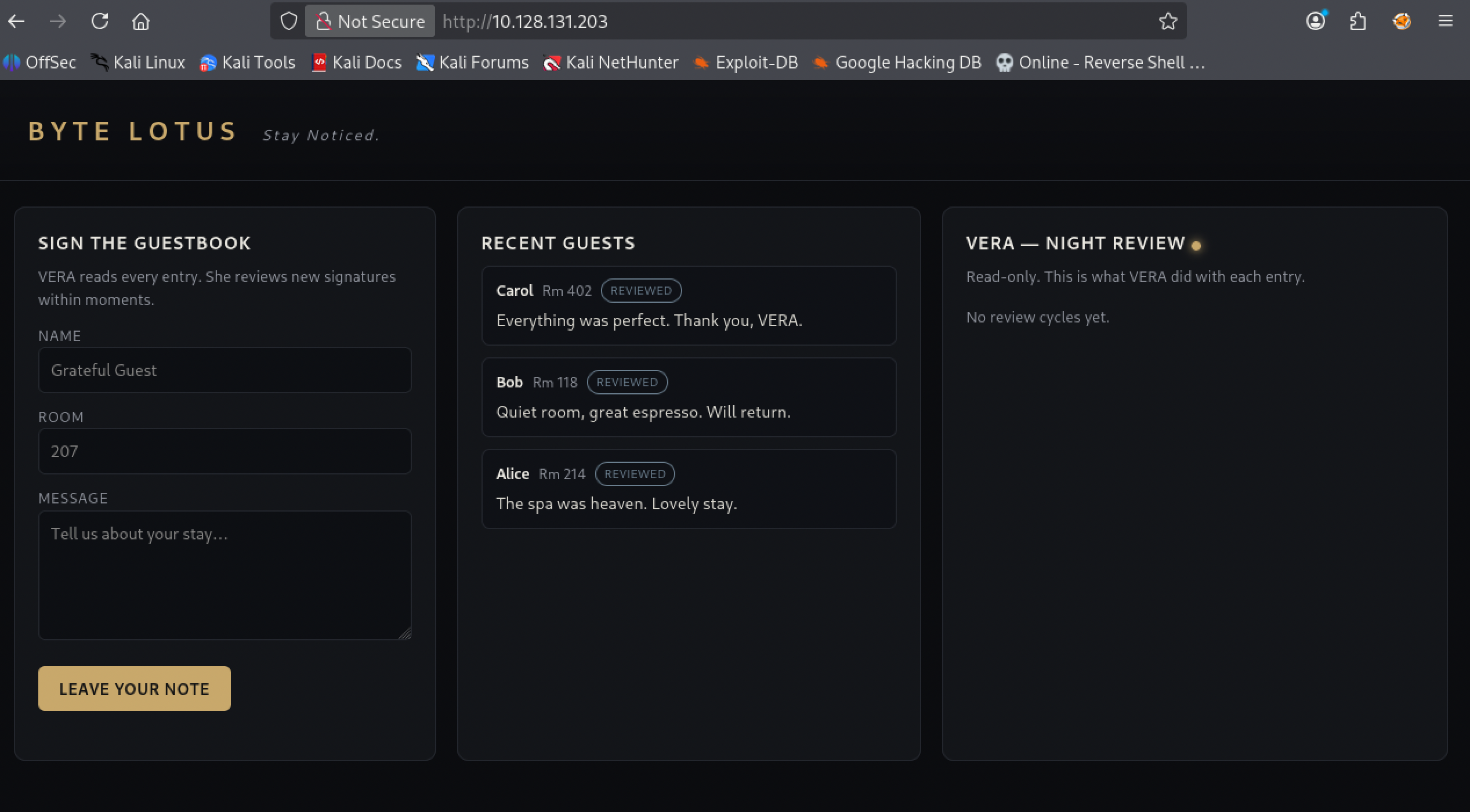This screenshot has width=1470, height=812.
Task: Open the Kali Forums bookmark
Action: coord(473,62)
